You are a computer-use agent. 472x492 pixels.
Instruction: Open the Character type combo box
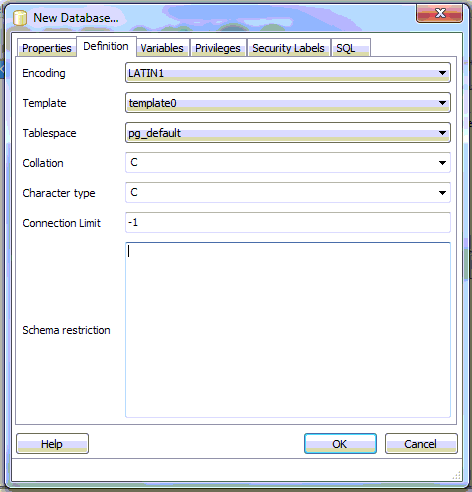[x=288, y=193]
